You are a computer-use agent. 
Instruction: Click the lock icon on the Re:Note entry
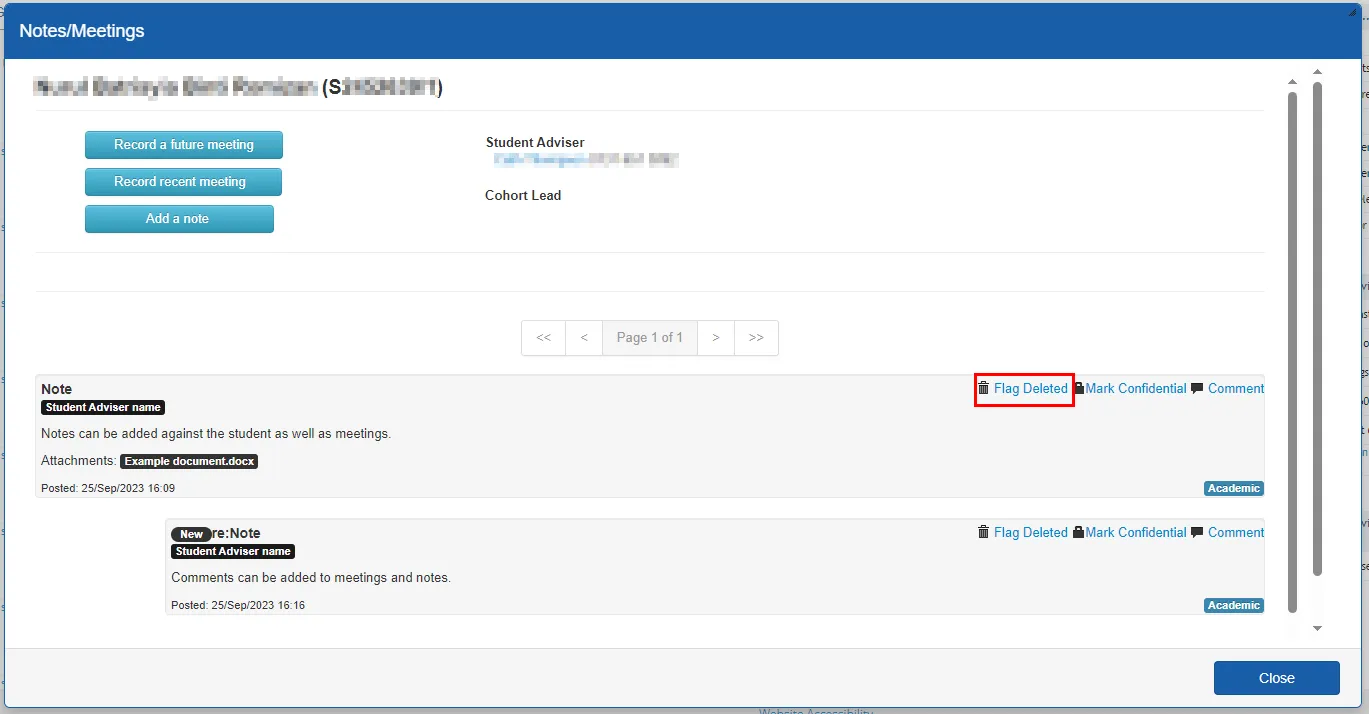pos(1078,532)
